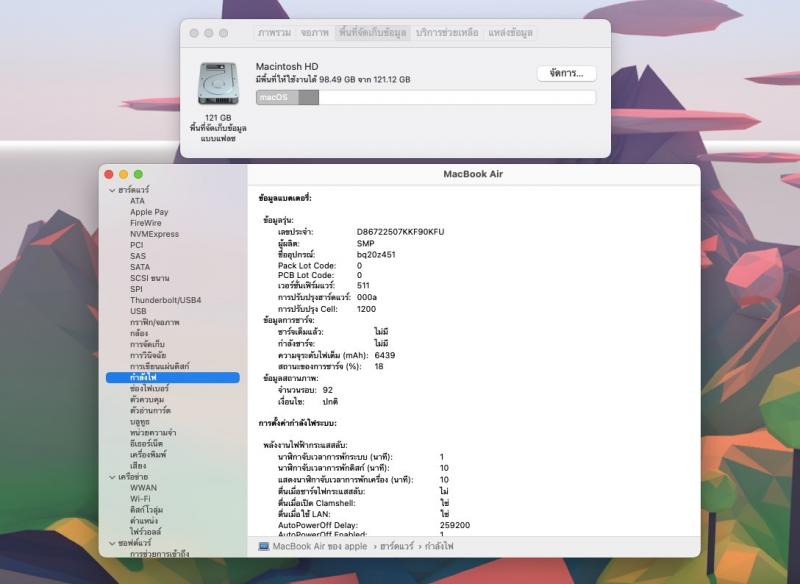Image resolution: width=800 pixels, height=584 pixels.
Task: Select อีเธอร์เน็ต in sidebar
Action: click(146, 444)
